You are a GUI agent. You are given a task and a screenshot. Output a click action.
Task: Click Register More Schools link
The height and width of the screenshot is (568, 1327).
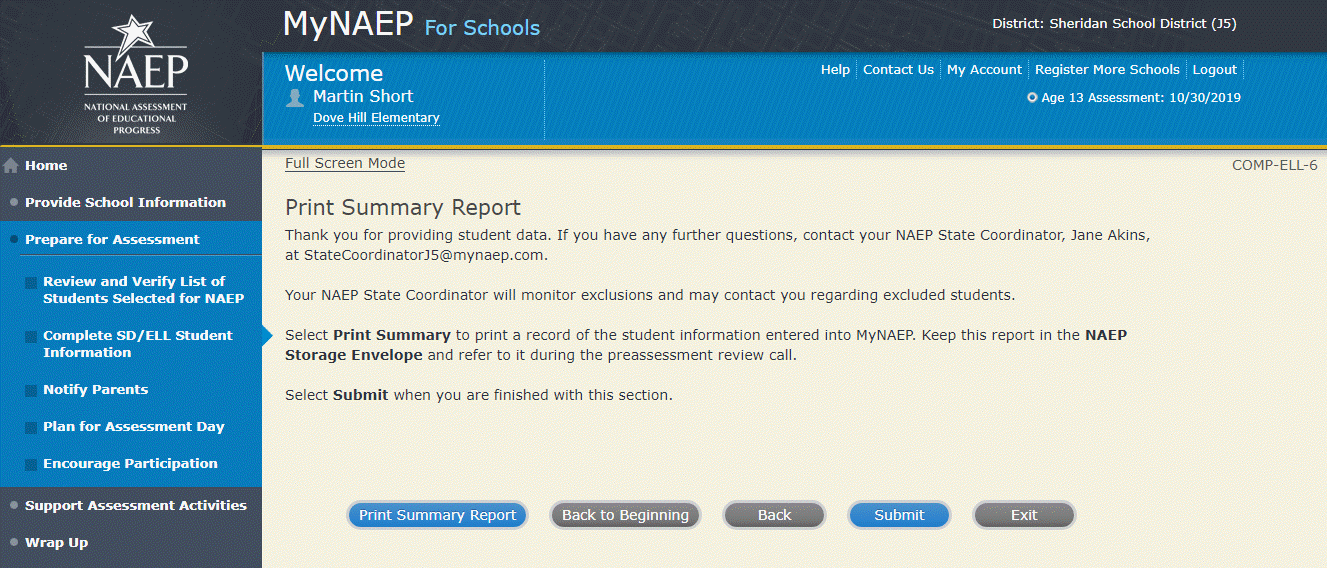1107,70
